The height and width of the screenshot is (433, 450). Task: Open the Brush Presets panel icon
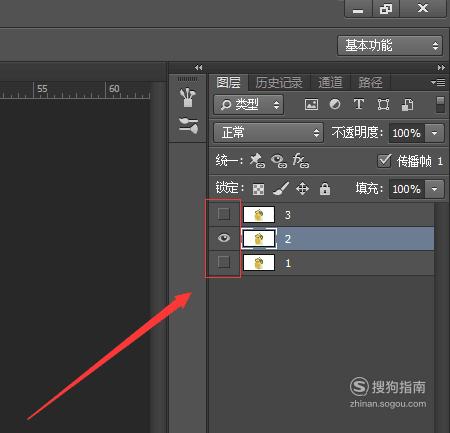(188, 126)
